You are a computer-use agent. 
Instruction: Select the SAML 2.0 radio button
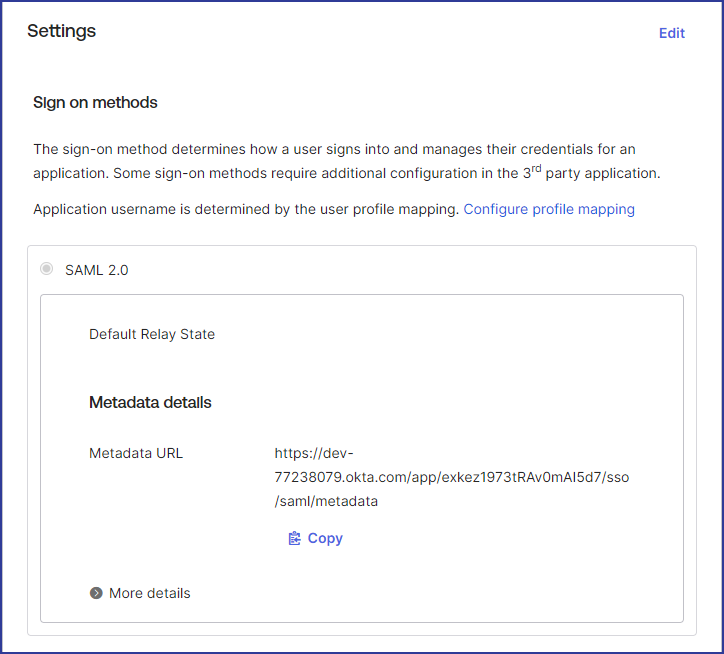click(x=47, y=269)
